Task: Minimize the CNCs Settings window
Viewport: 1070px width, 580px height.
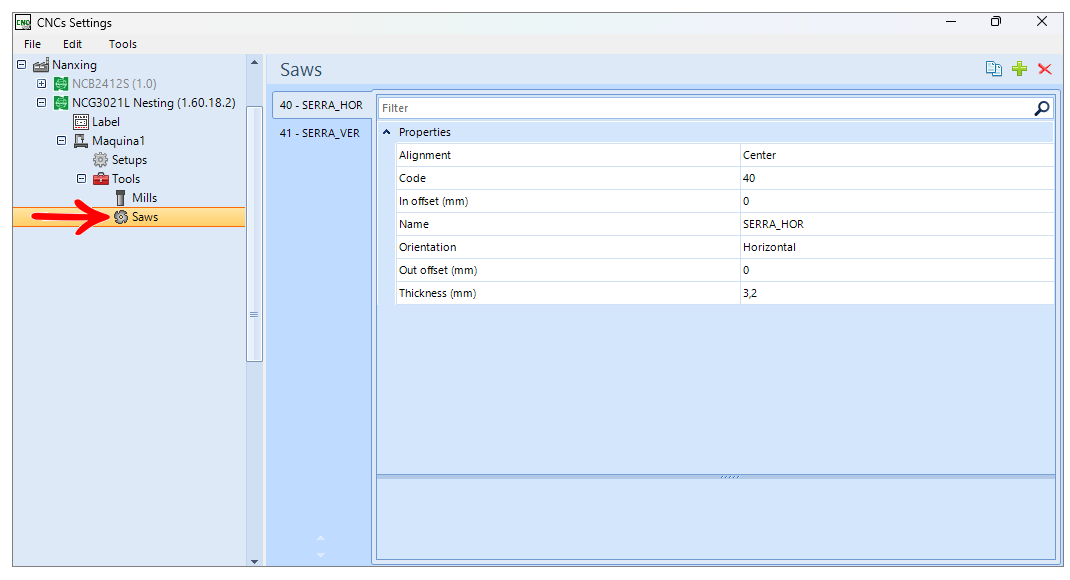Action: click(x=951, y=22)
